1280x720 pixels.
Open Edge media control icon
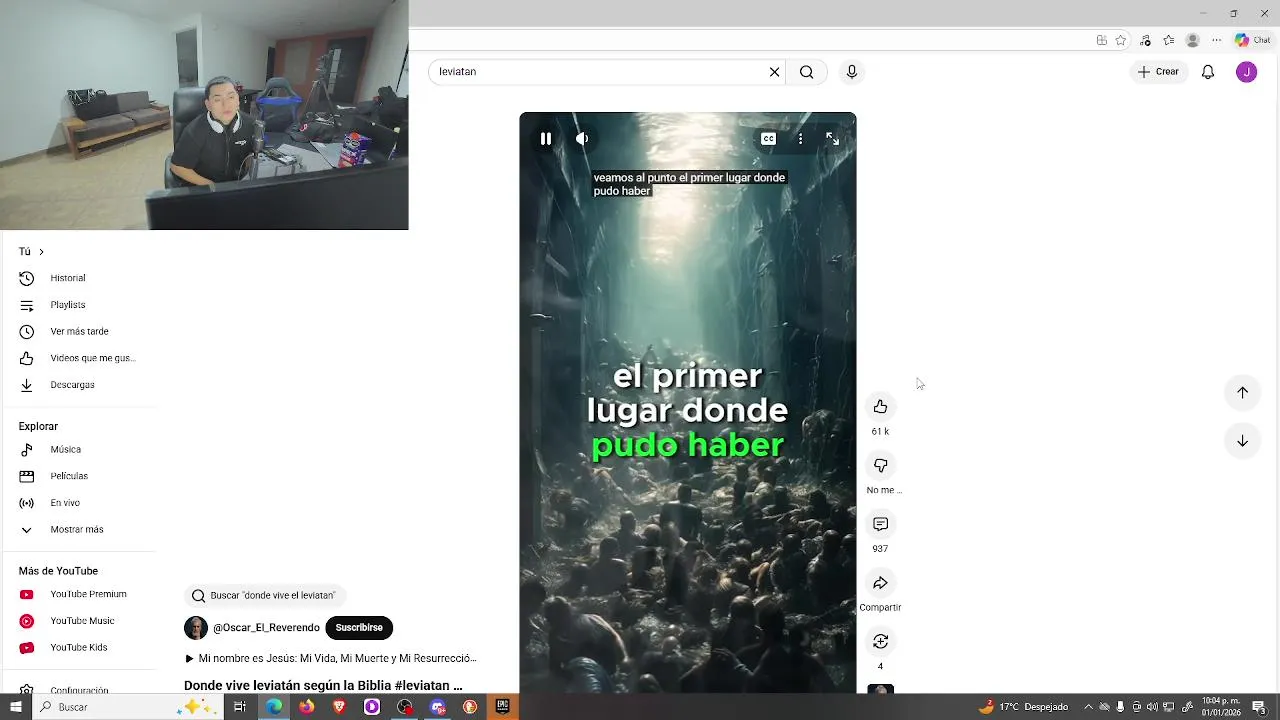(x=1145, y=40)
